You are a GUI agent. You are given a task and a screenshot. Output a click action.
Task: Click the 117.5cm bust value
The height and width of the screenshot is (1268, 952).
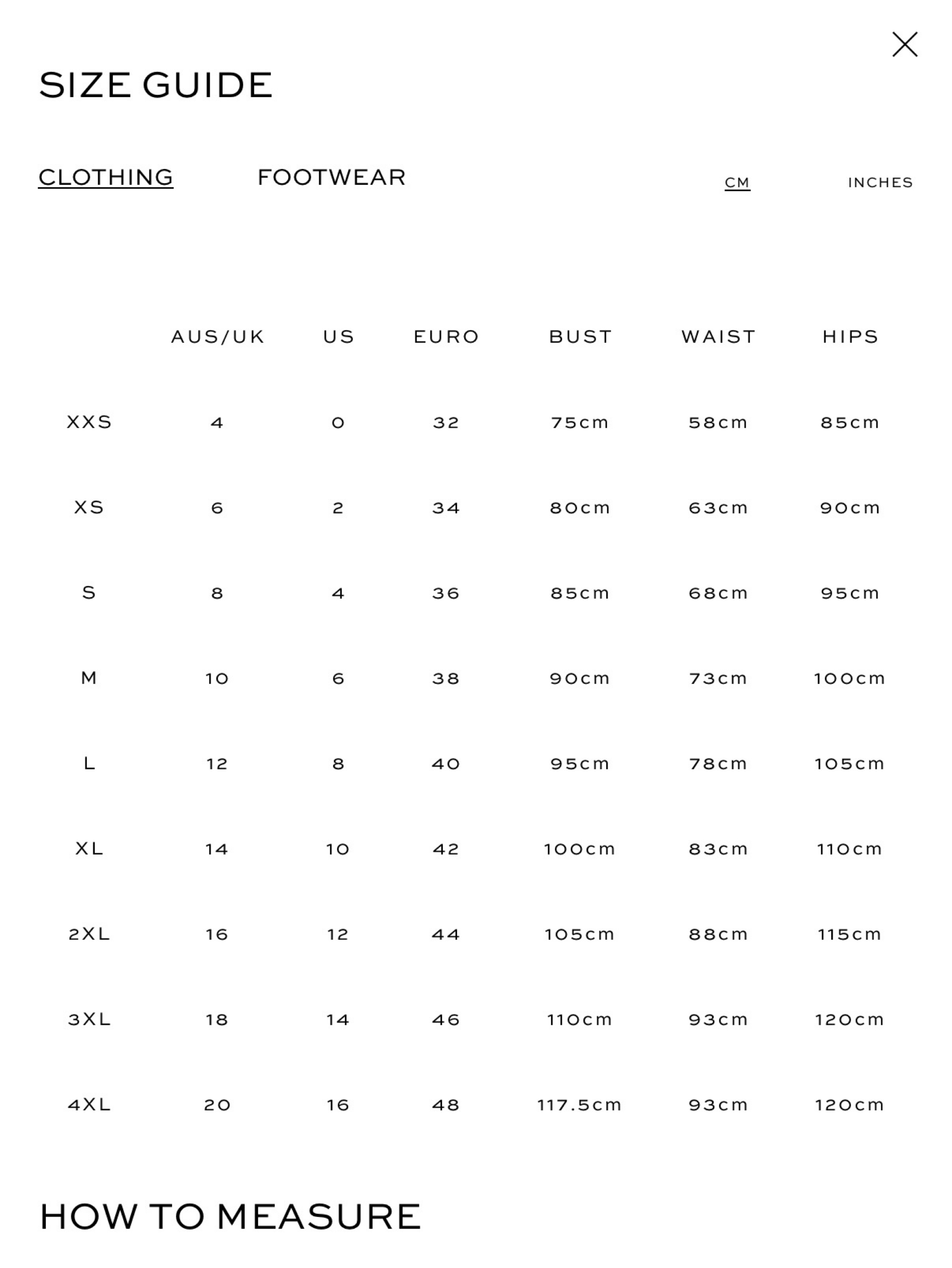click(x=580, y=1105)
